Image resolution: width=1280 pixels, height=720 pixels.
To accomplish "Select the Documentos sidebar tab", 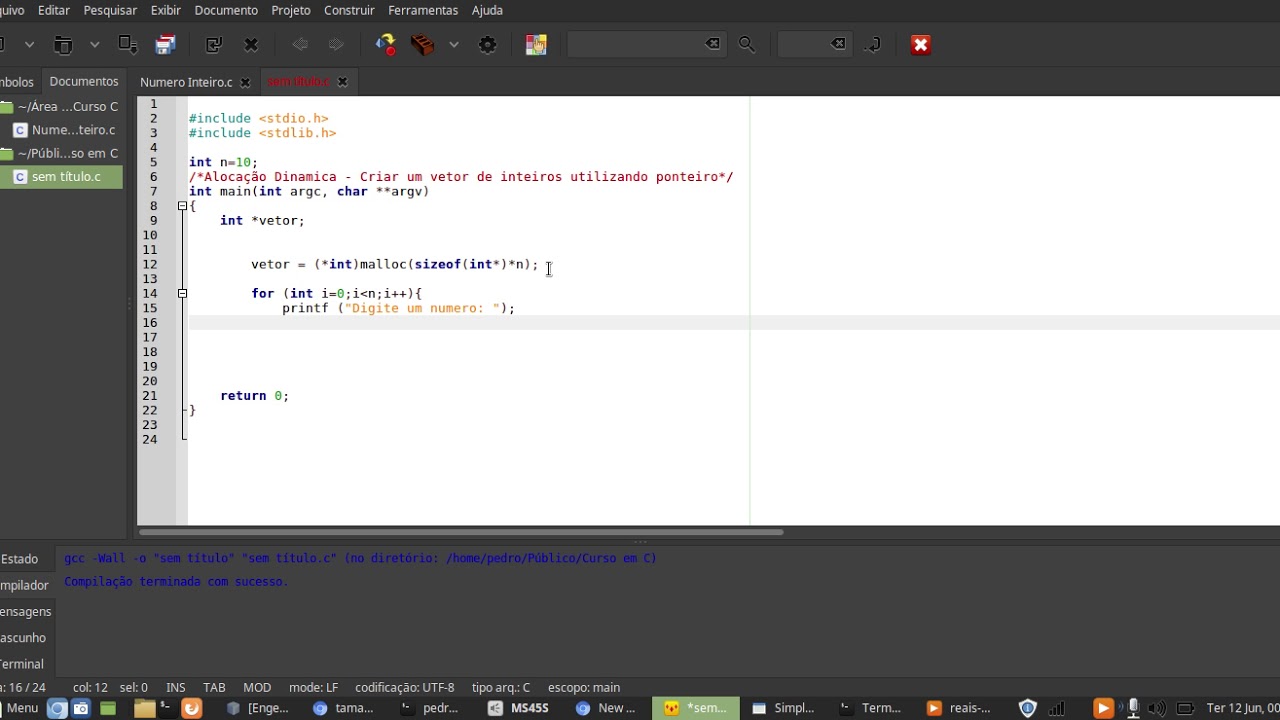I will [84, 81].
